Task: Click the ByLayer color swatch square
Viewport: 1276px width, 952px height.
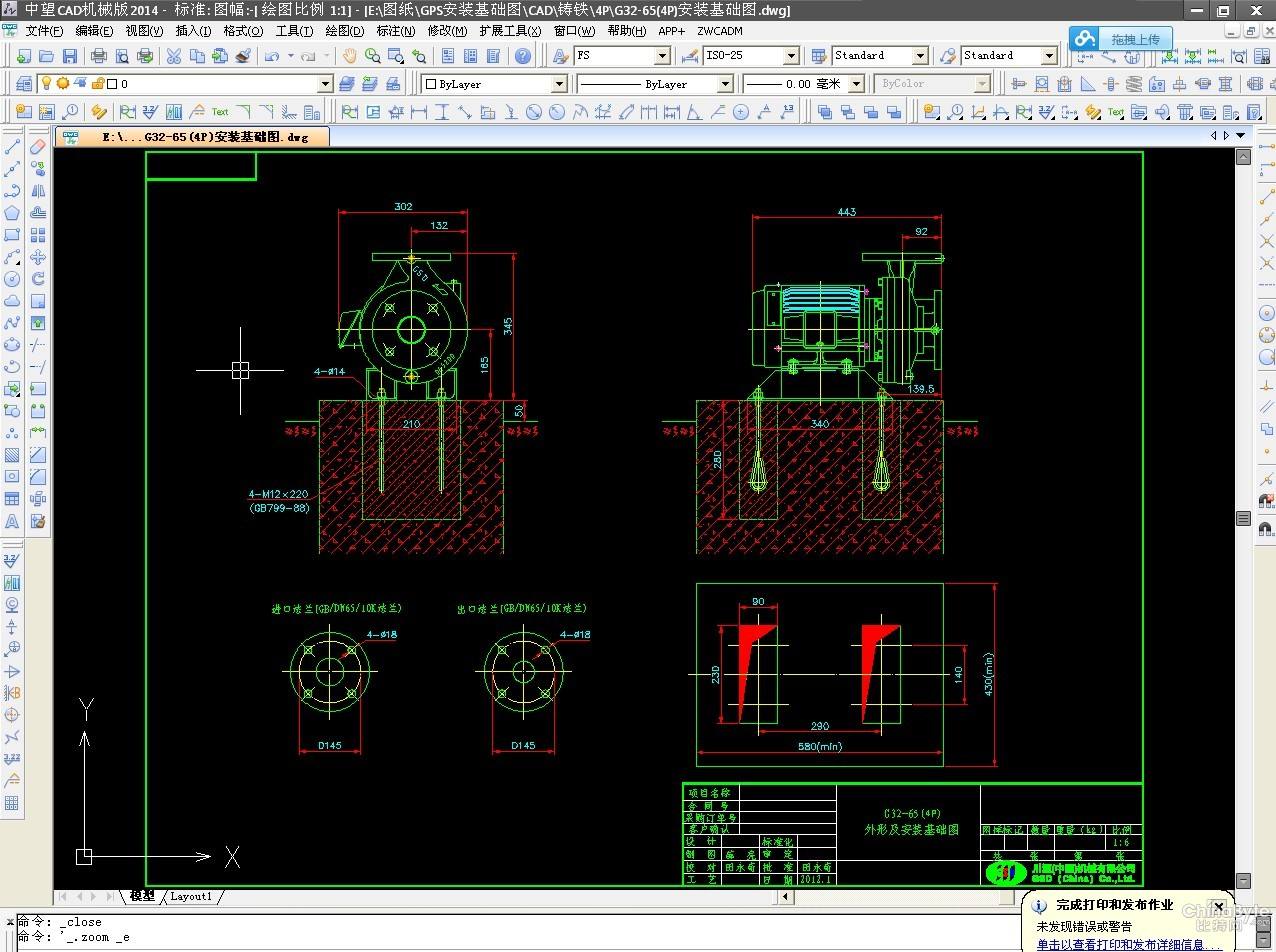Action: tap(431, 84)
